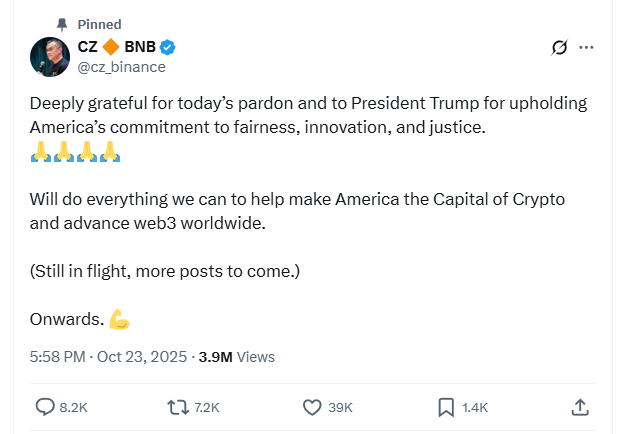The image size is (625, 434).
Task: Click the share upload arrow icon
Action: click(x=579, y=407)
